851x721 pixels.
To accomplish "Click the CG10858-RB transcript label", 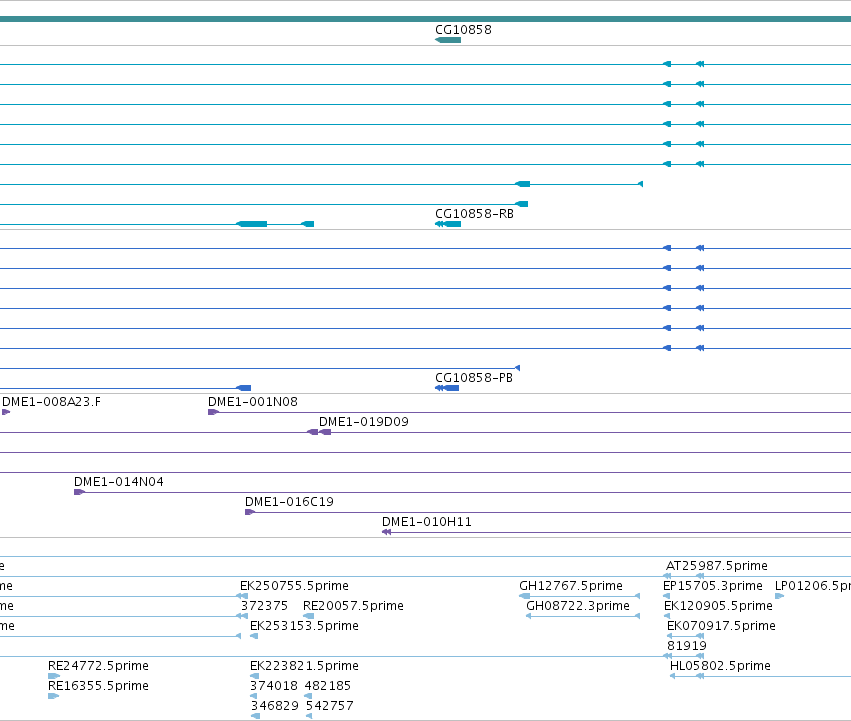I will (x=474, y=214).
